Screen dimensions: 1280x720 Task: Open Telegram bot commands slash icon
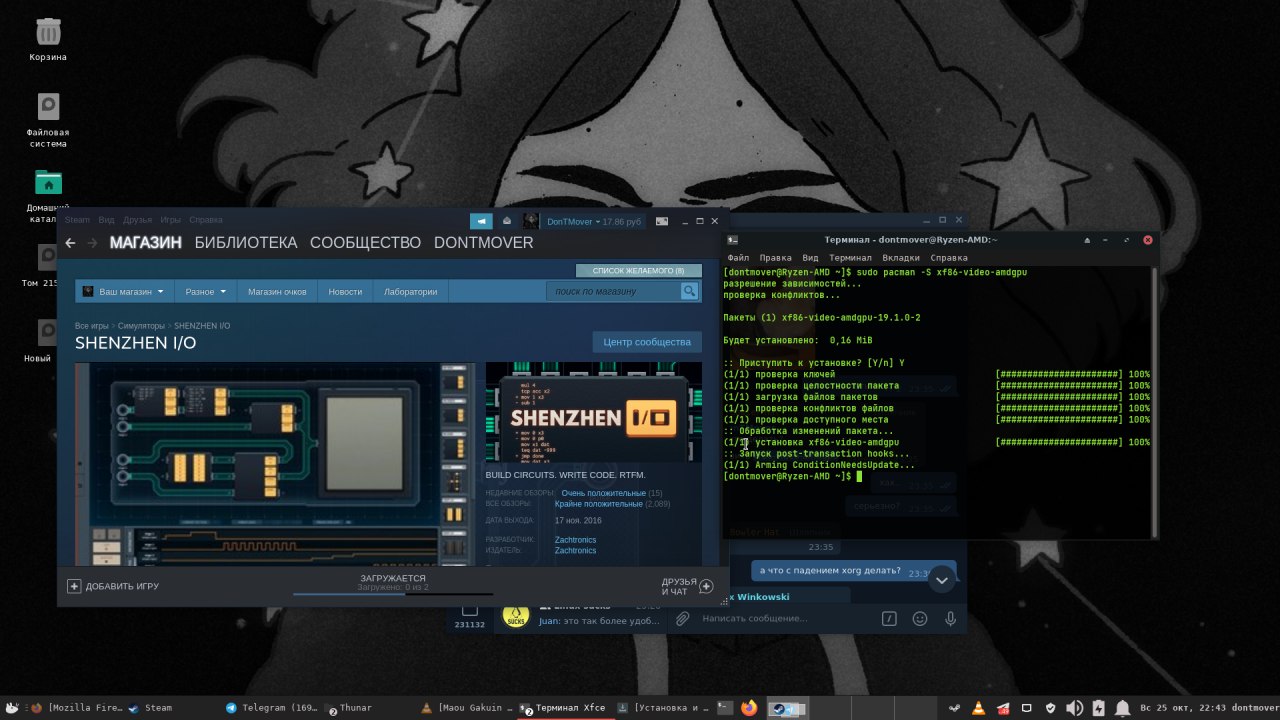click(x=888, y=619)
